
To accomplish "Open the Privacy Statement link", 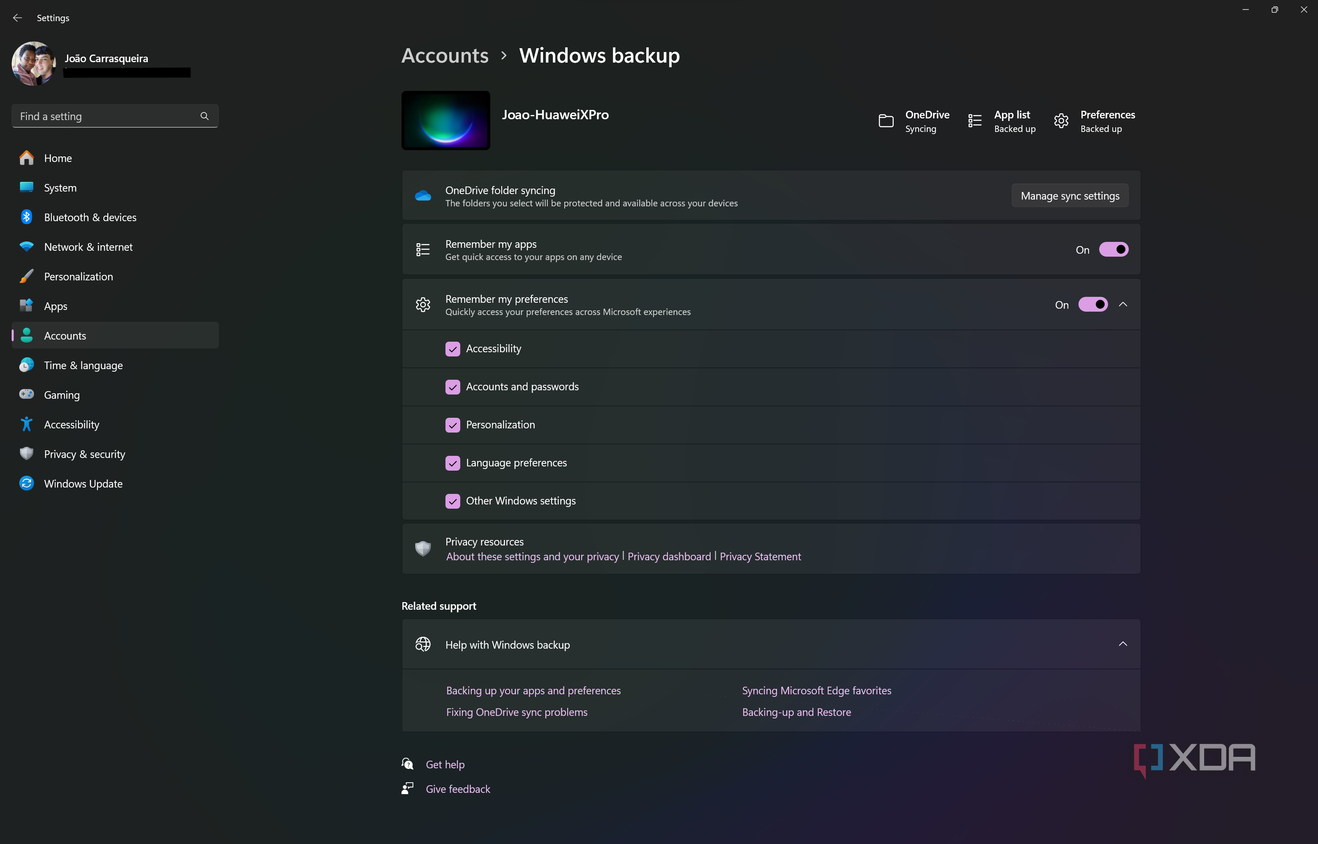I will point(760,557).
